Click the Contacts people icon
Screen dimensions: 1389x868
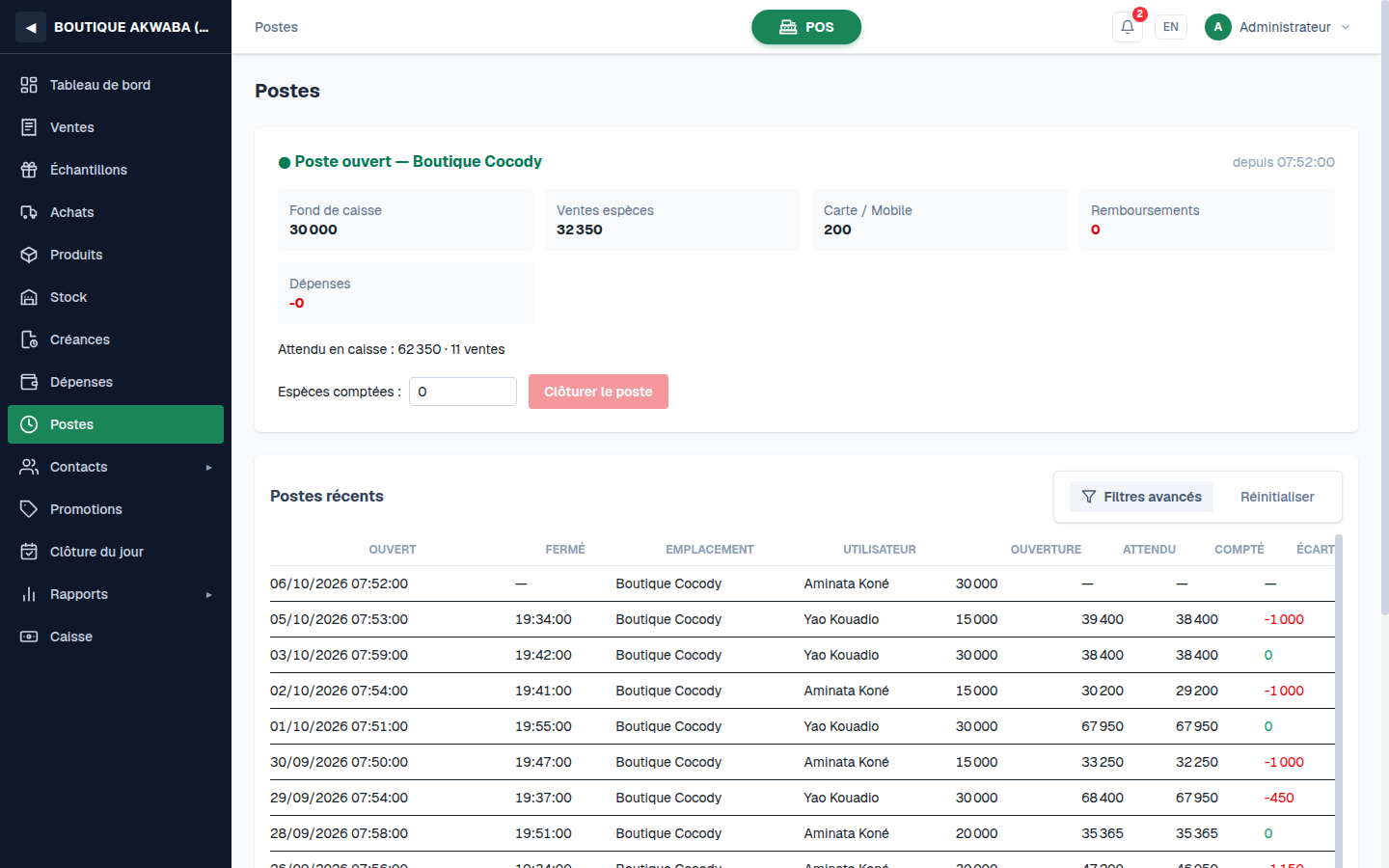pos(29,467)
